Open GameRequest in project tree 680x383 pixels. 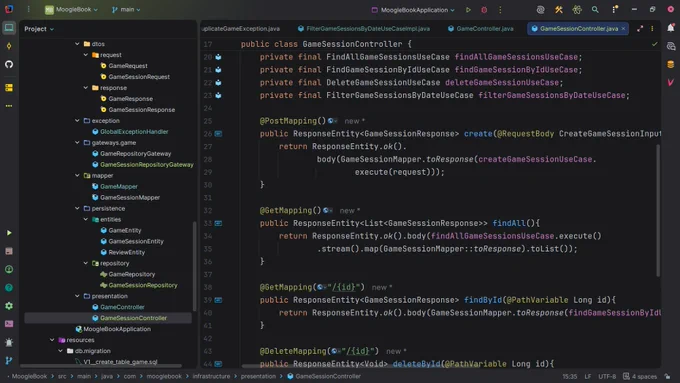click(128, 66)
